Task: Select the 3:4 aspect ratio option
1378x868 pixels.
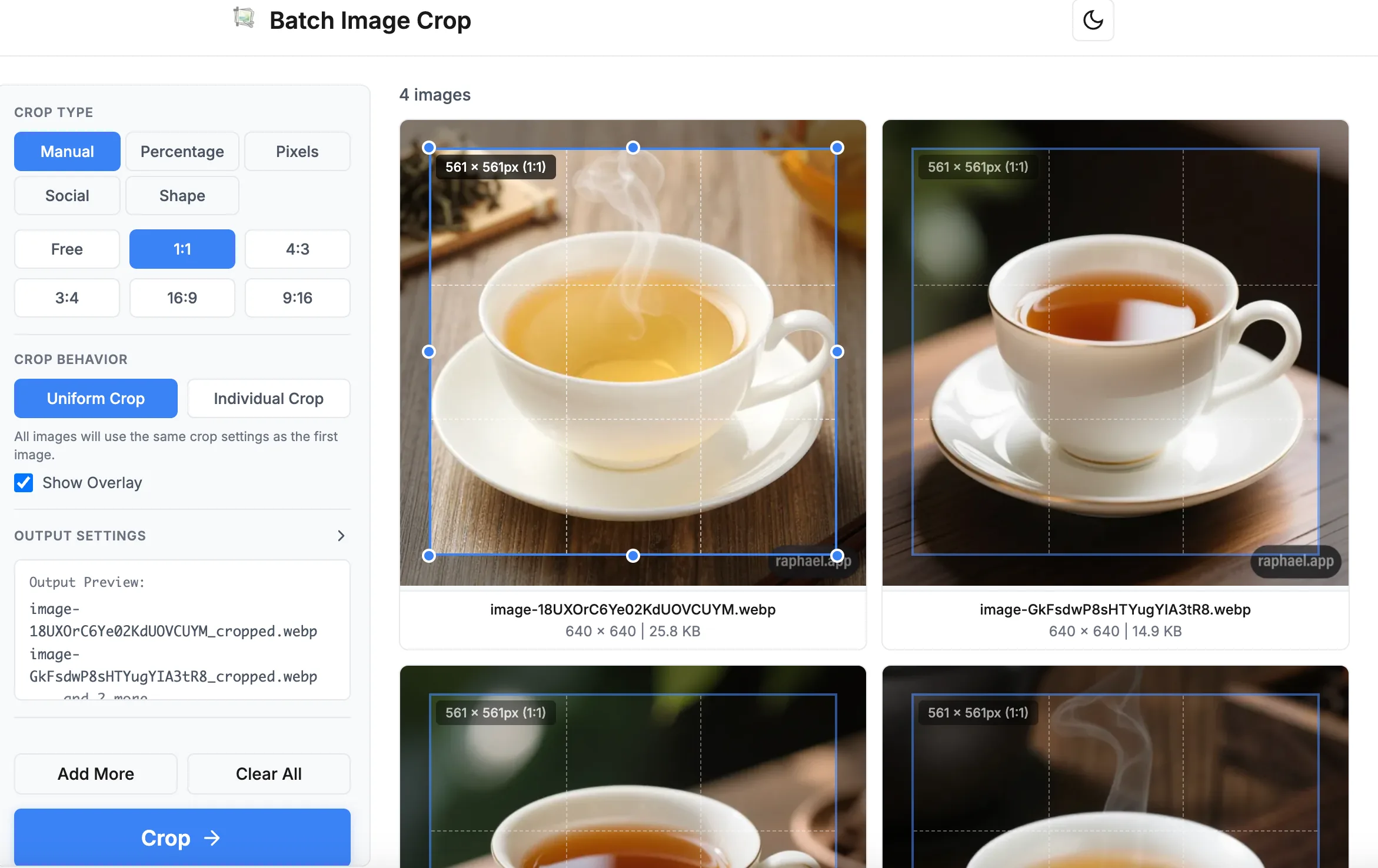Action: click(66, 298)
